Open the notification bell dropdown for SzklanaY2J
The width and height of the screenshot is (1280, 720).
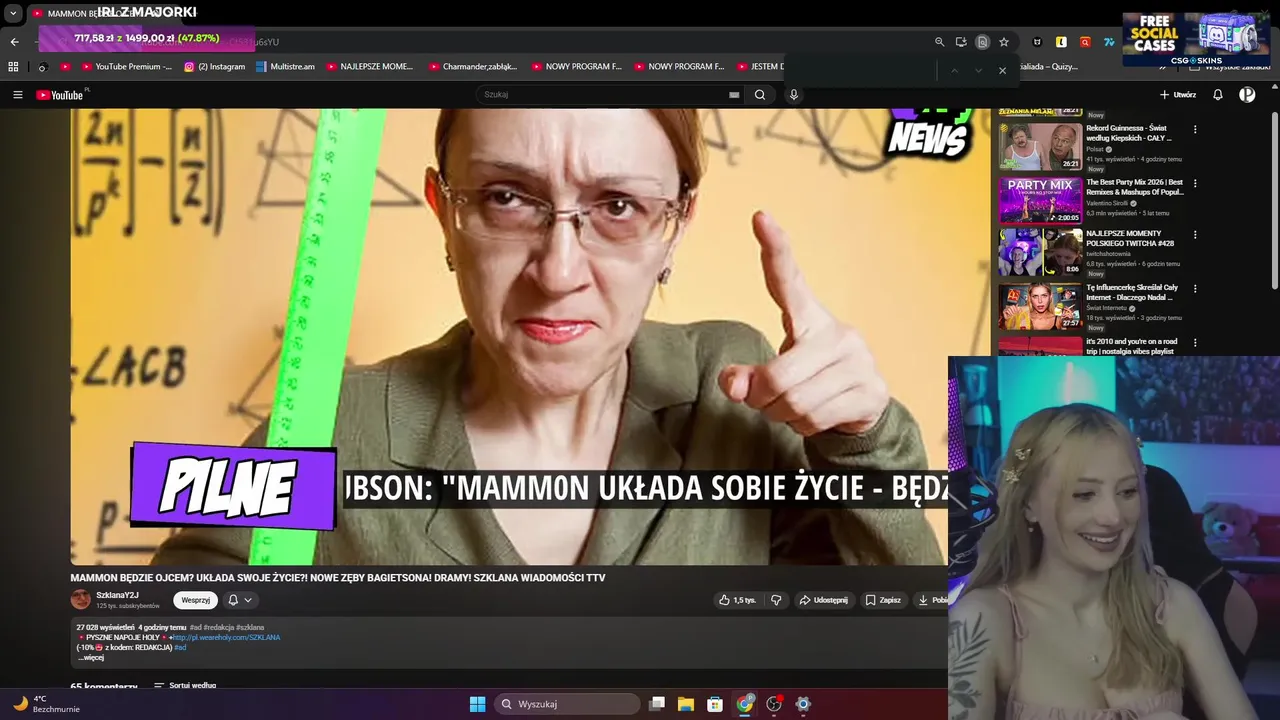[239, 600]
